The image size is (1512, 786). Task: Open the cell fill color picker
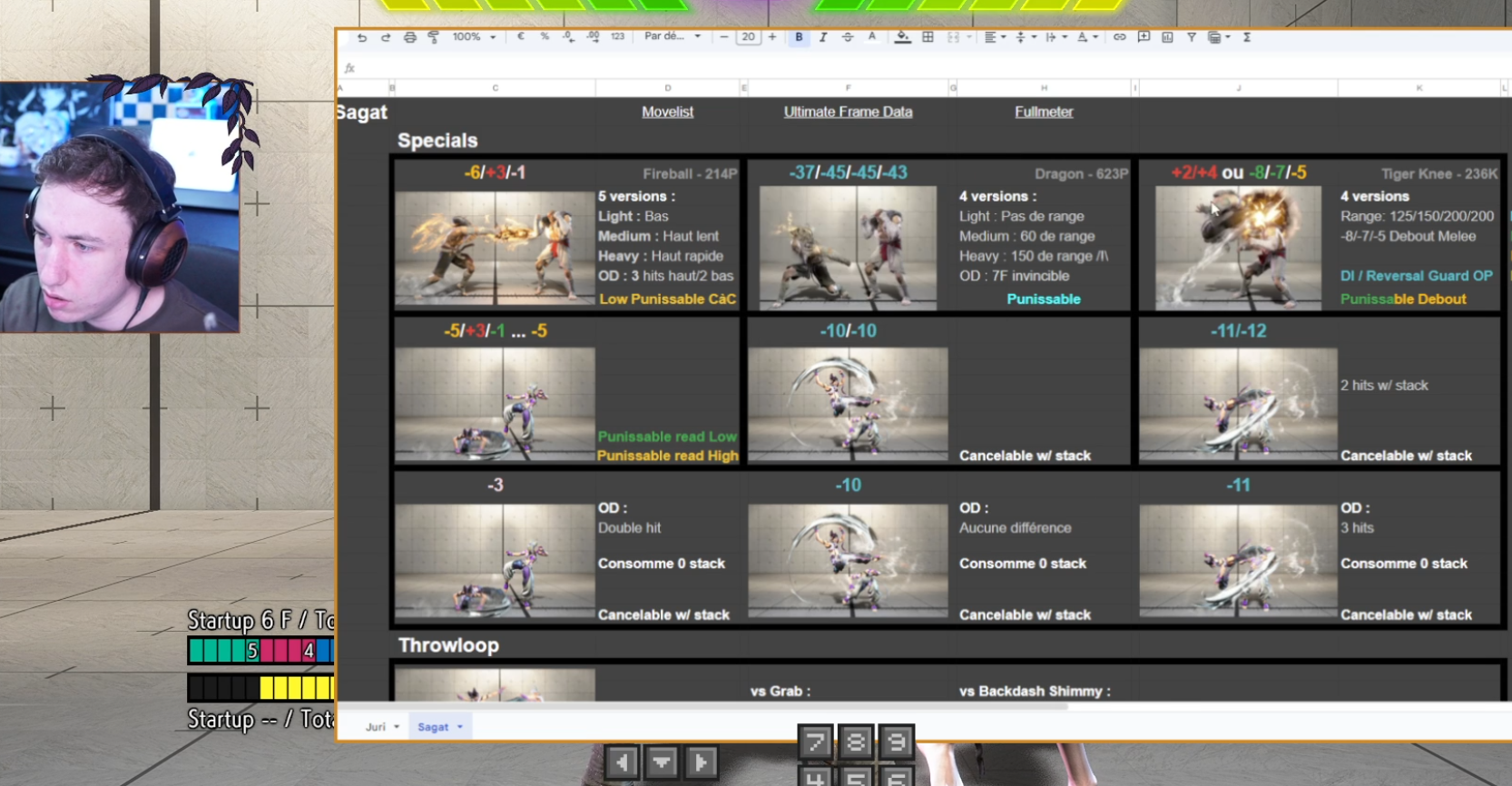click(903, 37)
